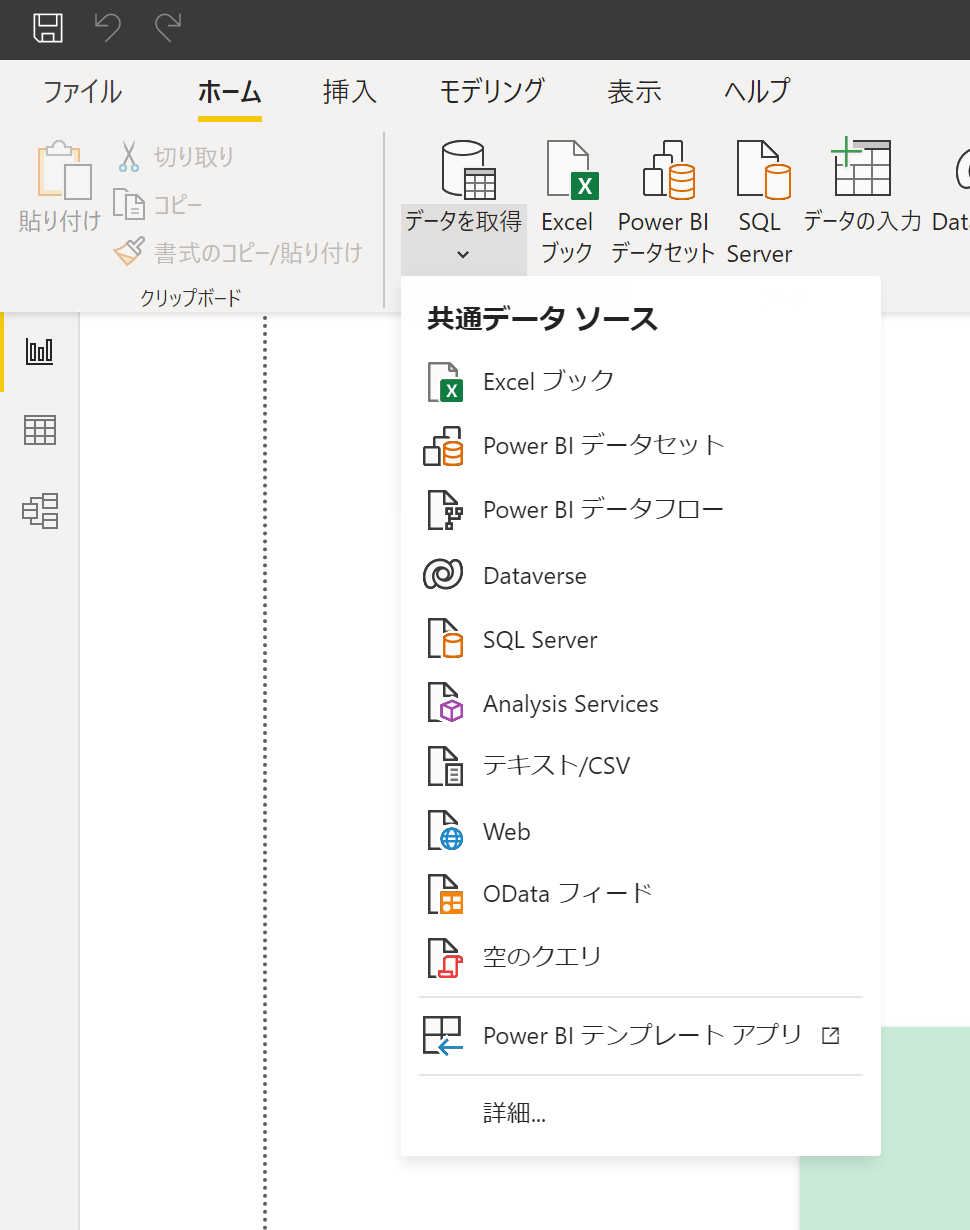
Task: Open the ファイル menu tab
Action: click(x=82, y=92)
